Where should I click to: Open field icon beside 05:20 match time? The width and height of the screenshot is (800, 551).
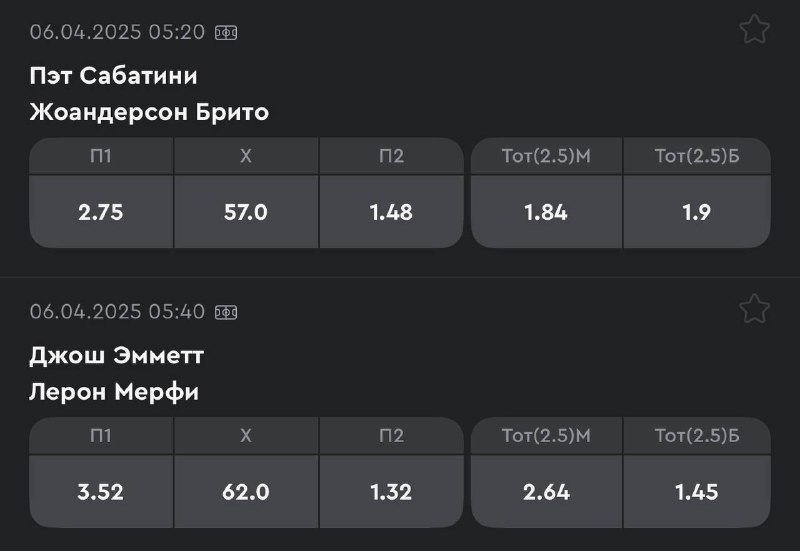pos(226,33)
